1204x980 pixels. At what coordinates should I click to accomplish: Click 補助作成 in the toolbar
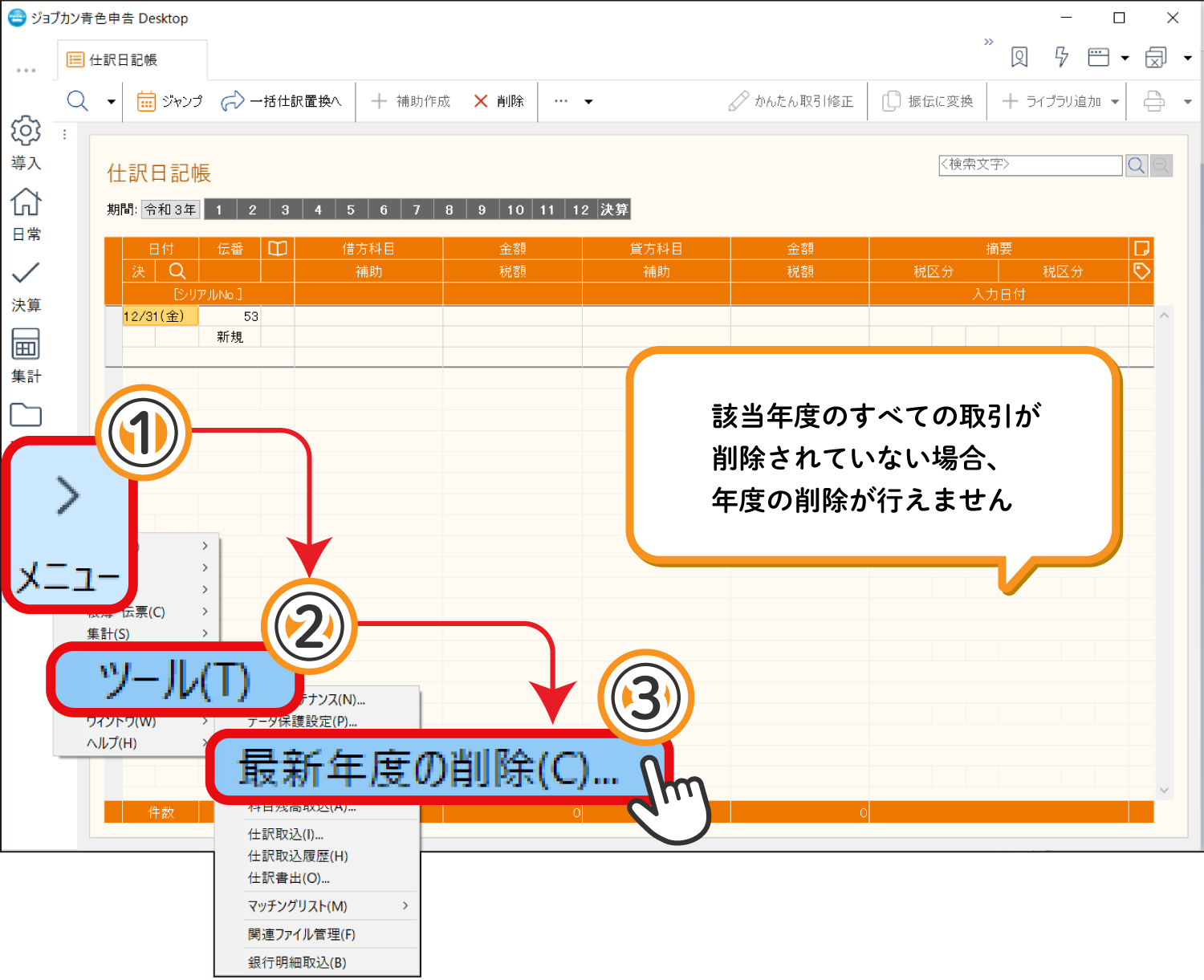click(411, 101)
